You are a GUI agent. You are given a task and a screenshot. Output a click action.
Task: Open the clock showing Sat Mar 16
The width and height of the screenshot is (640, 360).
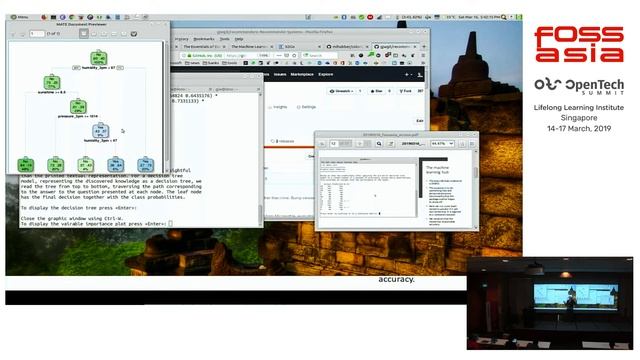point(479,17)
